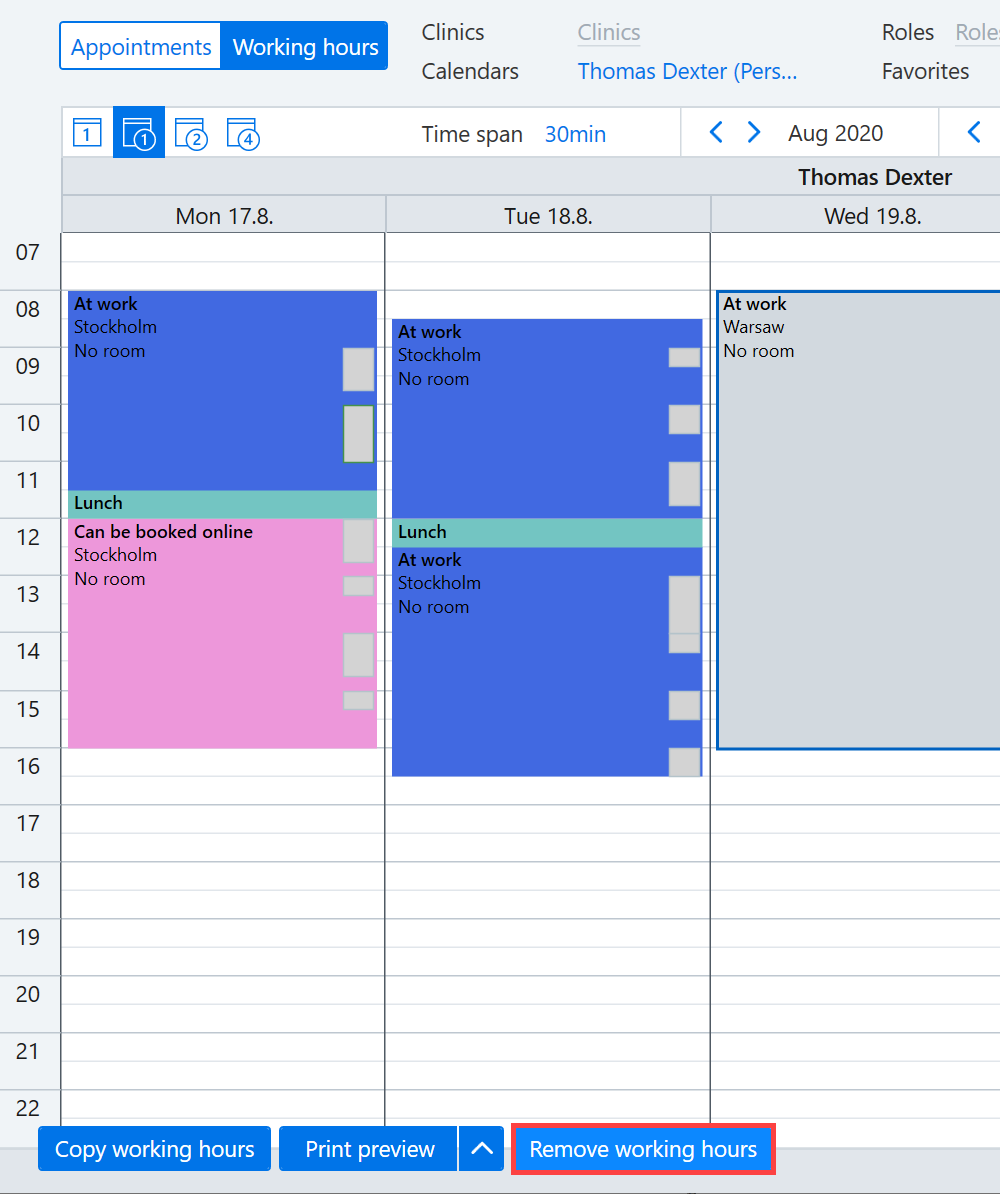Select Tuesday Lunch block

click(x=547, y=532)
